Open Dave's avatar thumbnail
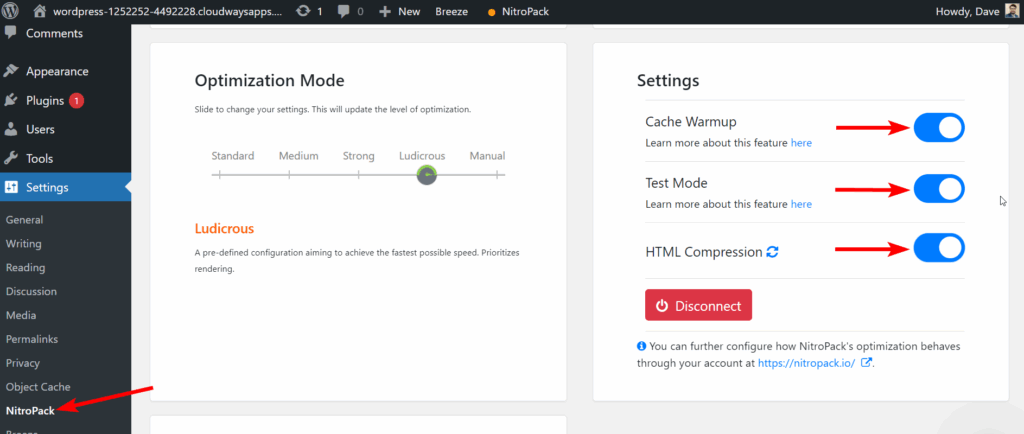 1011,11
